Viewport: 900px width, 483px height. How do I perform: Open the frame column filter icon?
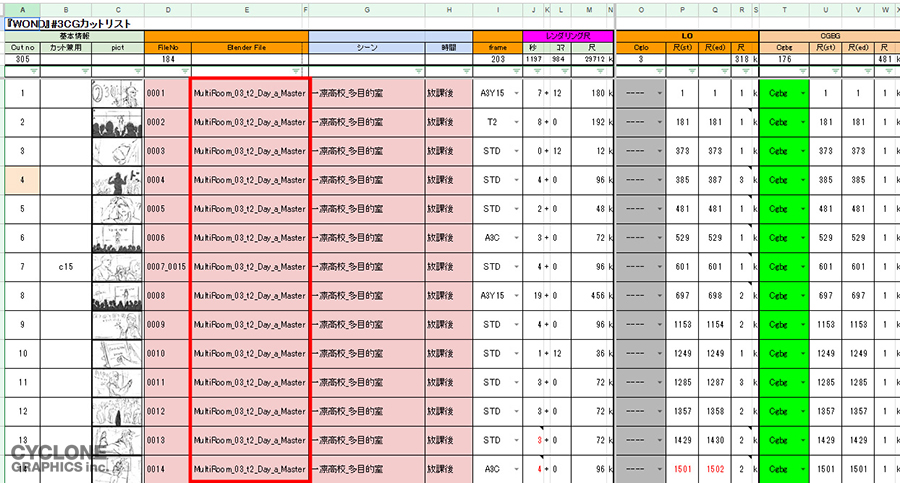click(516, 71)
